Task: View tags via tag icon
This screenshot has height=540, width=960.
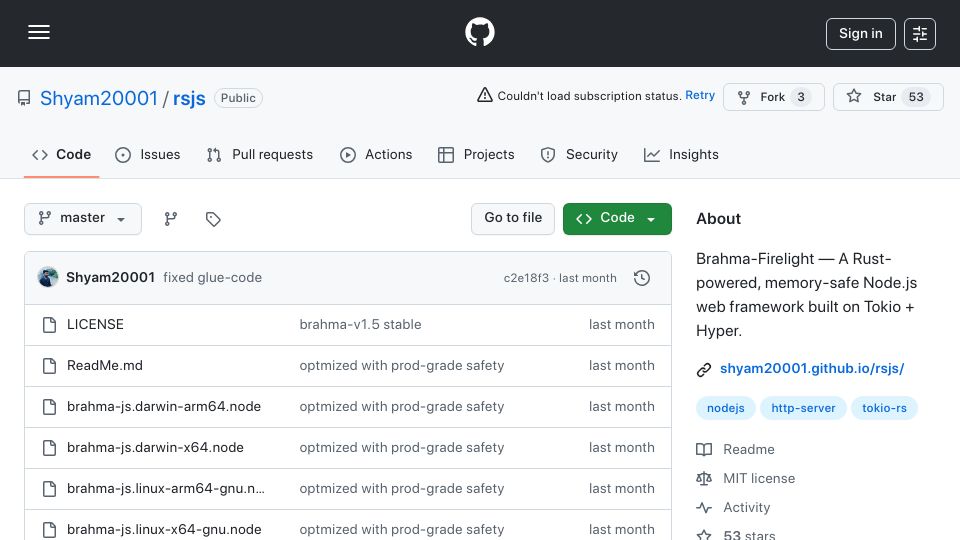Action: 213,219
